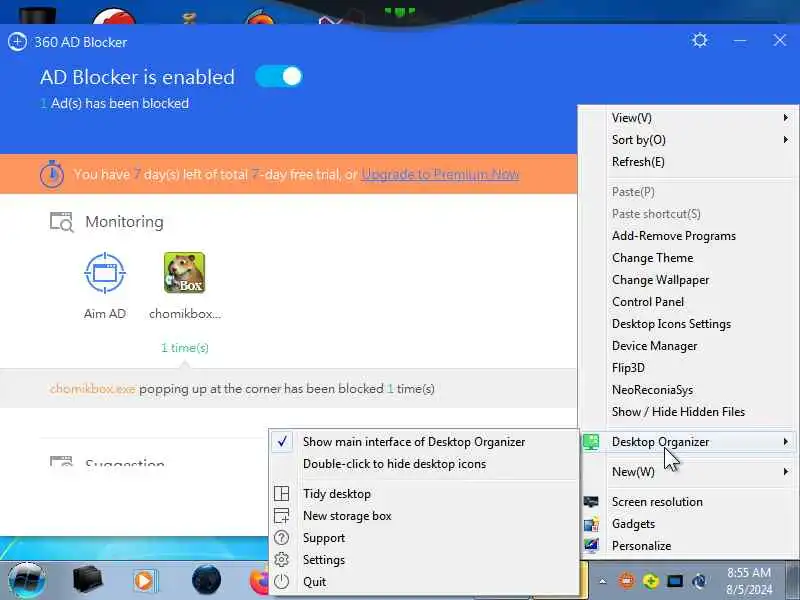Click the Screen resolution monitor icon
The height and width of the screenshot is (600, 800).
[591, 502]
